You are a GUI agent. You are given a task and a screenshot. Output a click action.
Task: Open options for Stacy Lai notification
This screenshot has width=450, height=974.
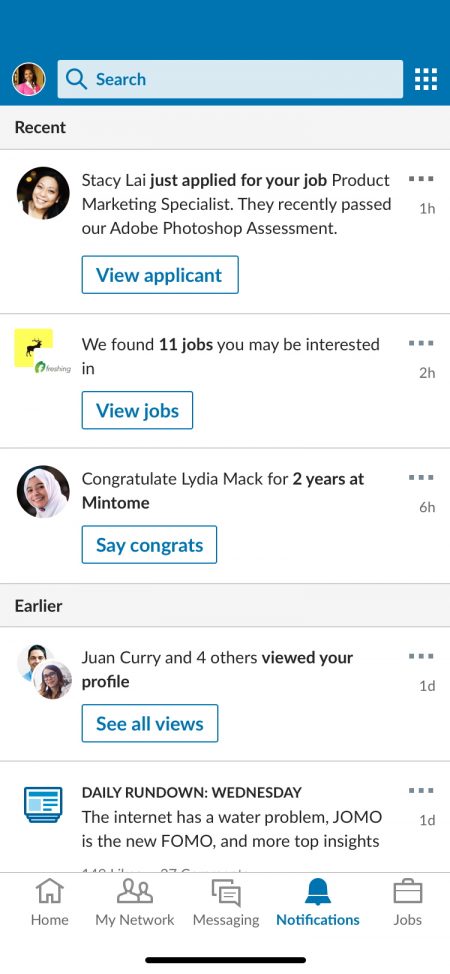click(x=421, y=179)
